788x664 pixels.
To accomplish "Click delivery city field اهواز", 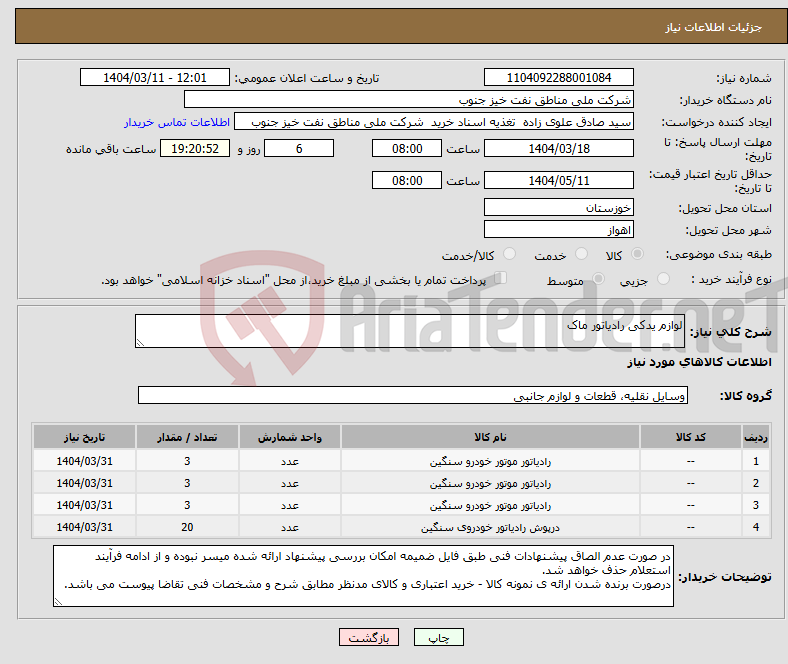I will coord(558,229).
